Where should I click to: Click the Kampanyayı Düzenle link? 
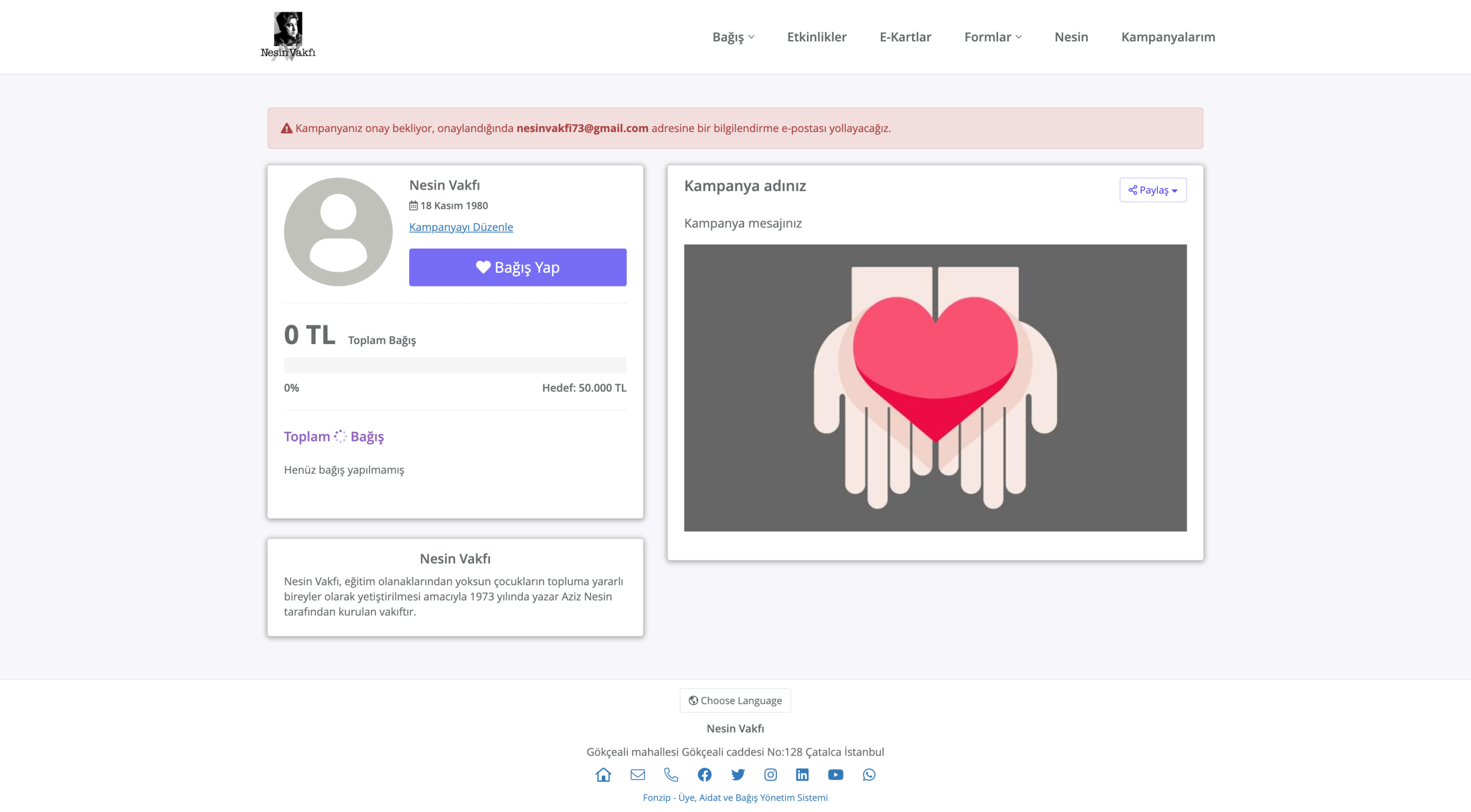click(461, 227)
